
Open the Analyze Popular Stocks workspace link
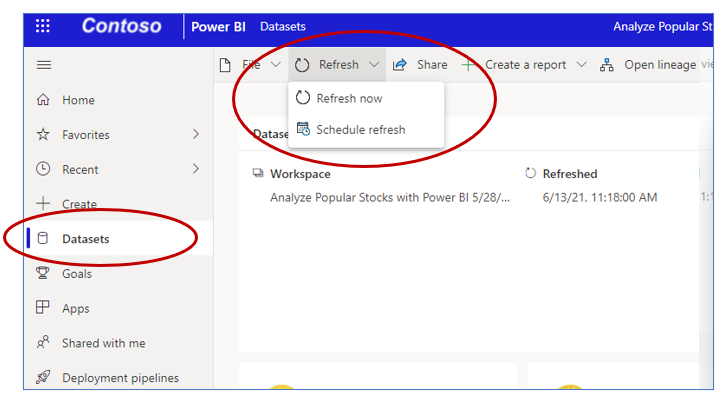click(x=390, y=197)
